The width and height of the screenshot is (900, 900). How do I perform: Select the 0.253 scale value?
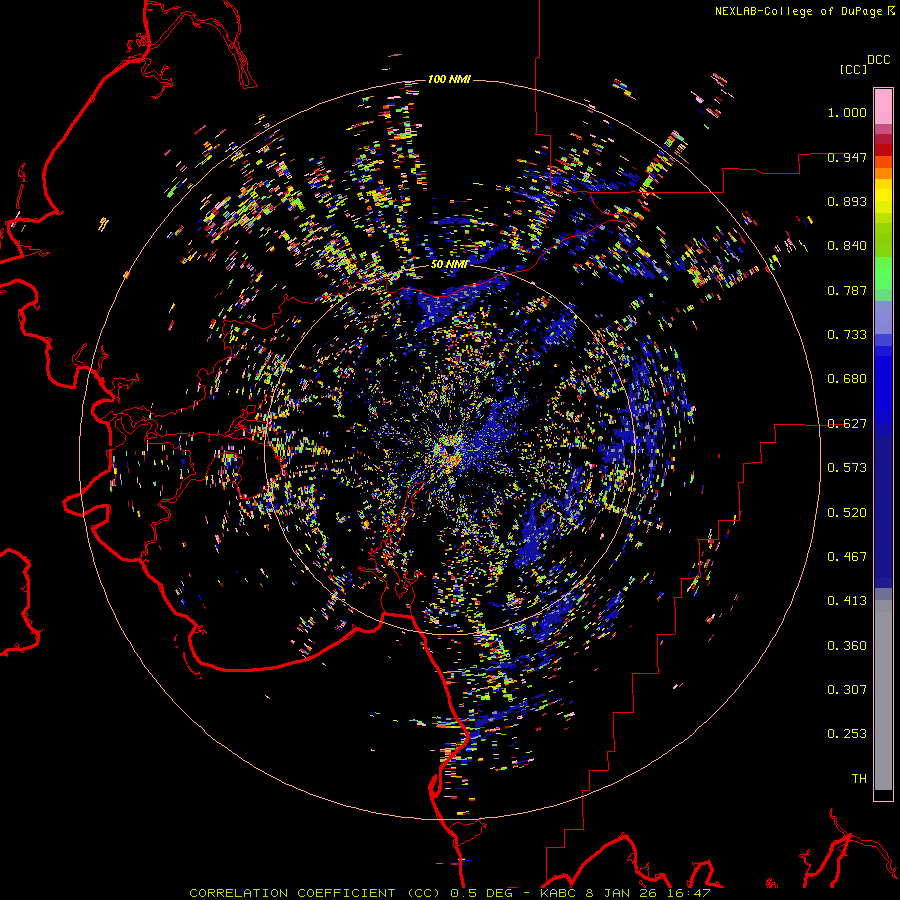pyautogui.click(x=847, y=734)
